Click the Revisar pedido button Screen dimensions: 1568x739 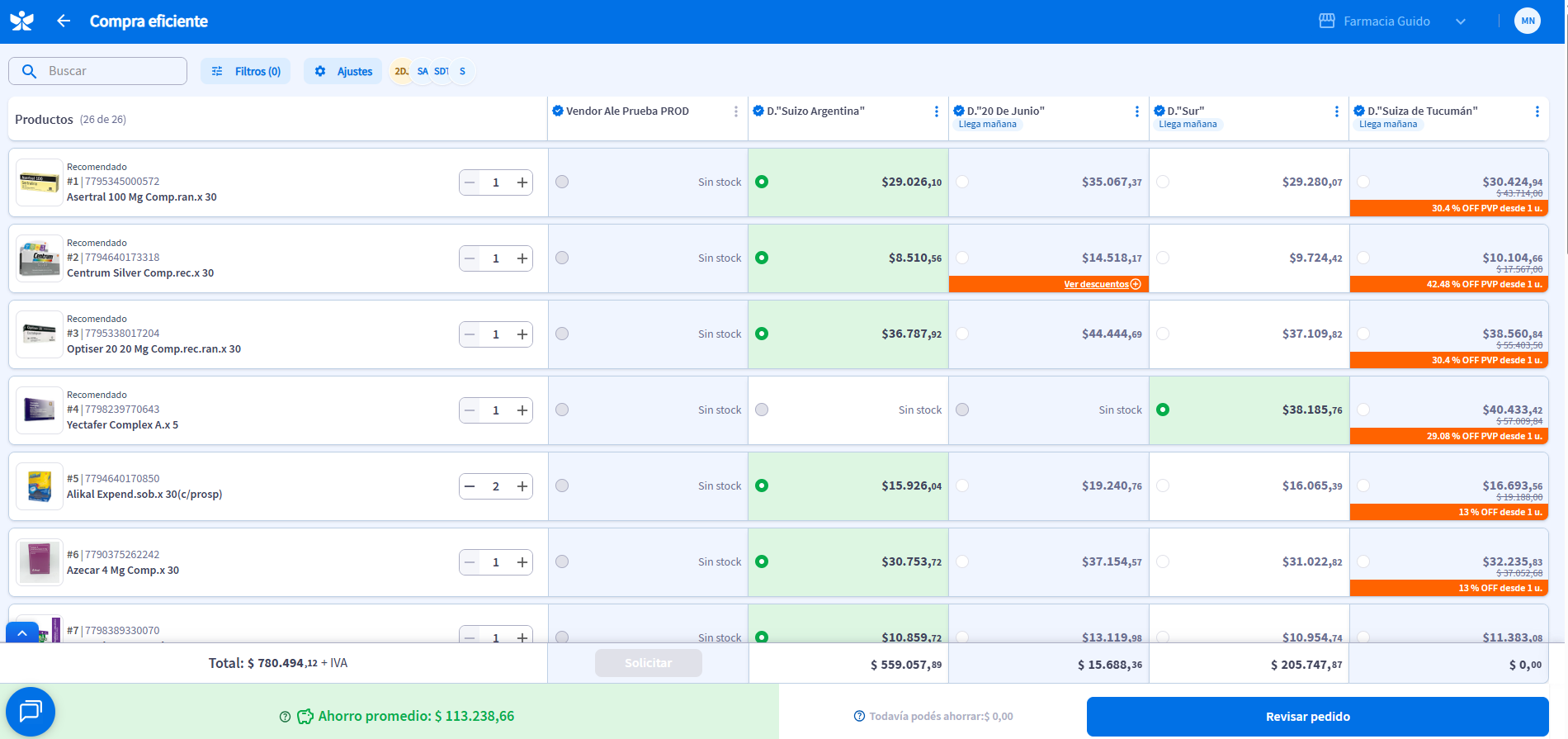coord(1316,717)
